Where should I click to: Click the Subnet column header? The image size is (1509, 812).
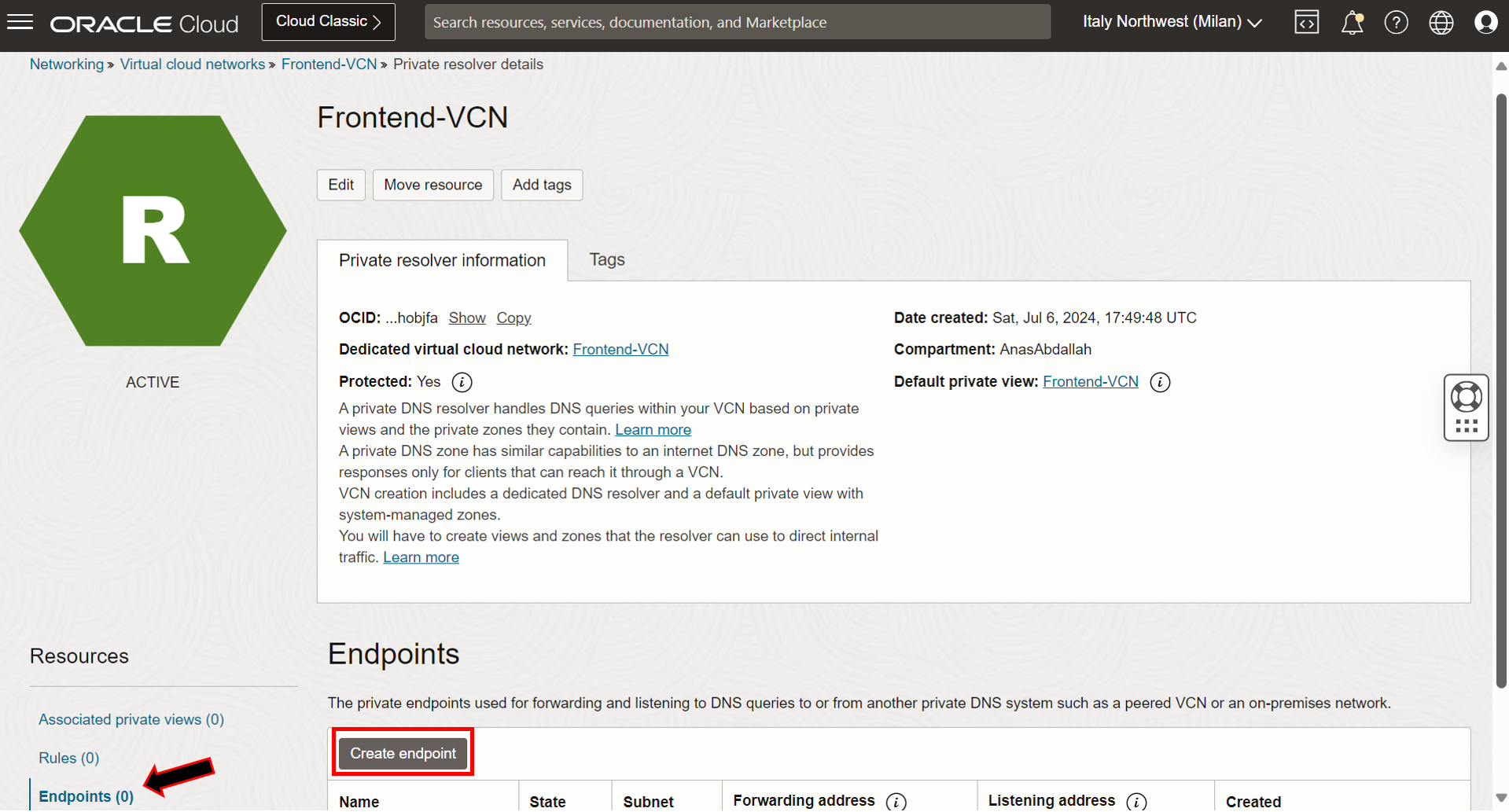pyautogui.click(x=649, y=802)
